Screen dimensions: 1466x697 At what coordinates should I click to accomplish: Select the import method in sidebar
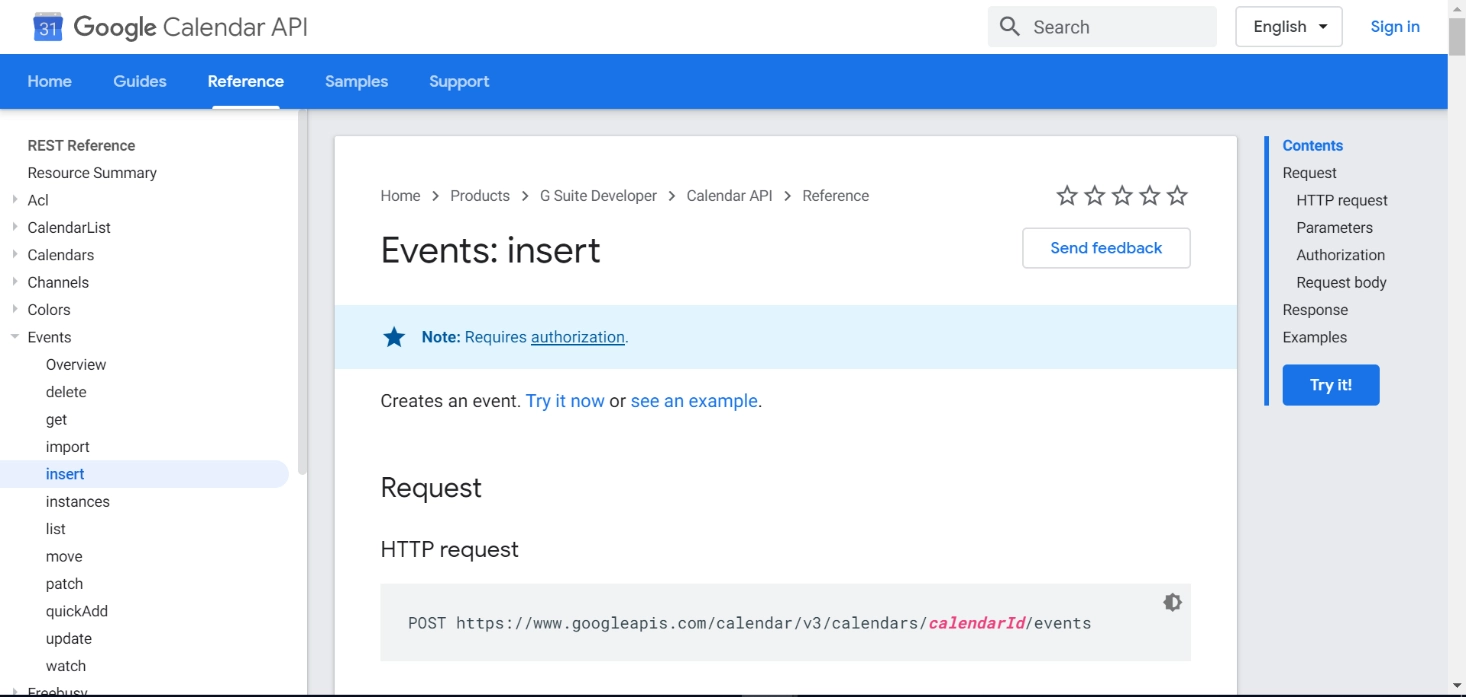coord(68,447)
